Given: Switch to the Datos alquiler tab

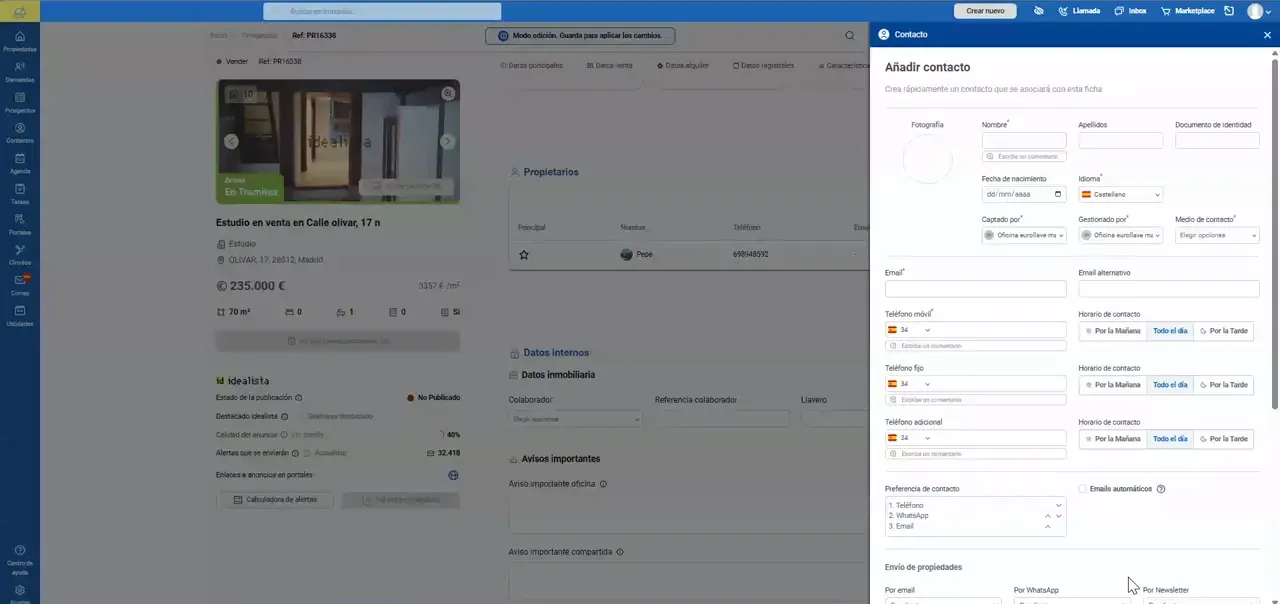Looking at the screenshot, I should coord(683,65).
